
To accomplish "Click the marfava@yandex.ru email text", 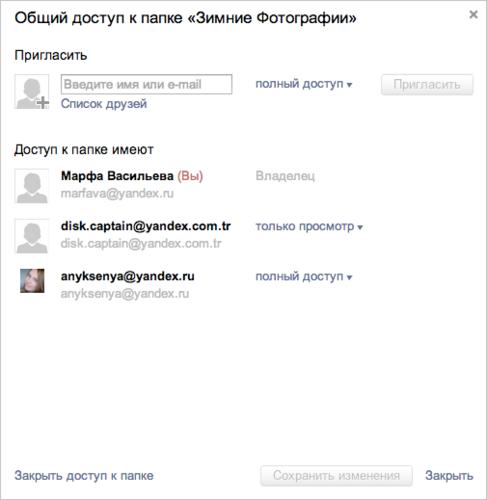I will (x=117, y=194).
